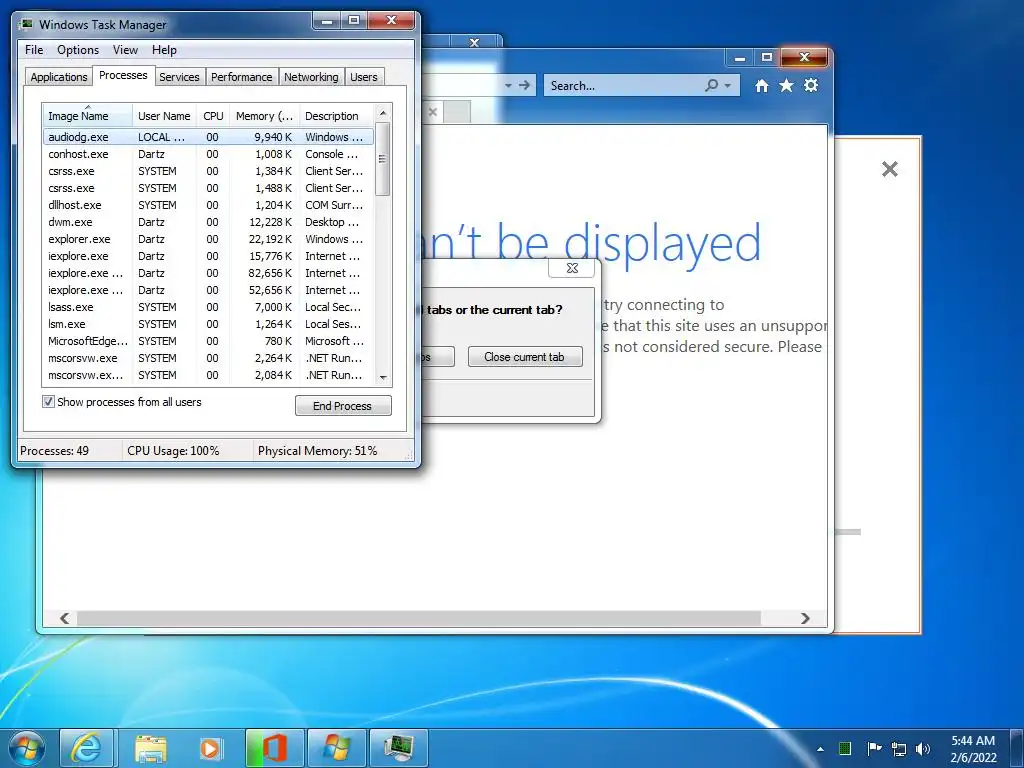Sort processes by Image Name column
Screen dimensions: 1024x768
point(88,114)
